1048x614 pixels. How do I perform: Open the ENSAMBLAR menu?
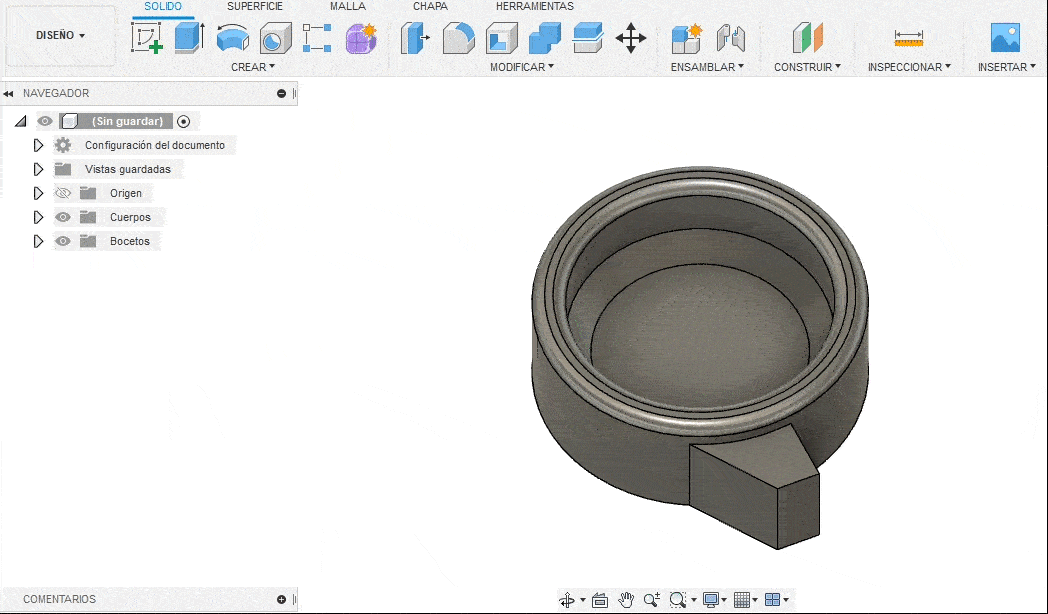(x=707, y=67)
